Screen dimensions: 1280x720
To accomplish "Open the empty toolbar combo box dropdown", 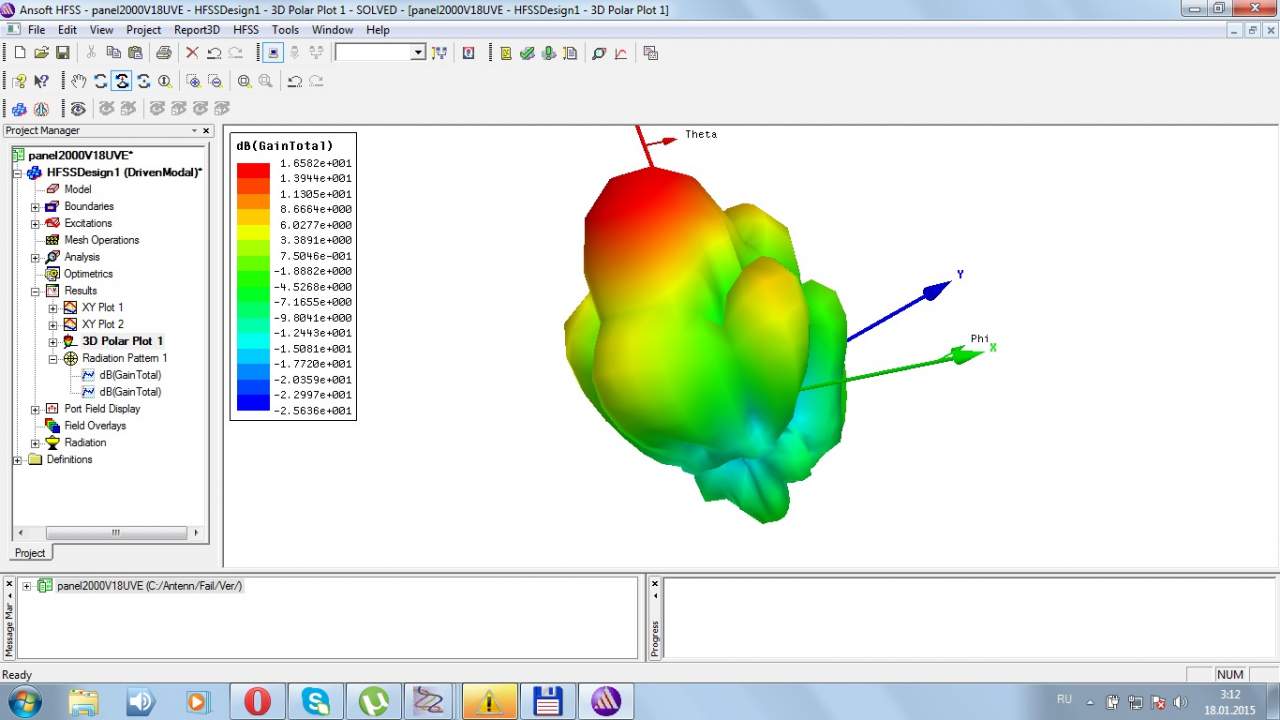I will (x=418, y=53).
